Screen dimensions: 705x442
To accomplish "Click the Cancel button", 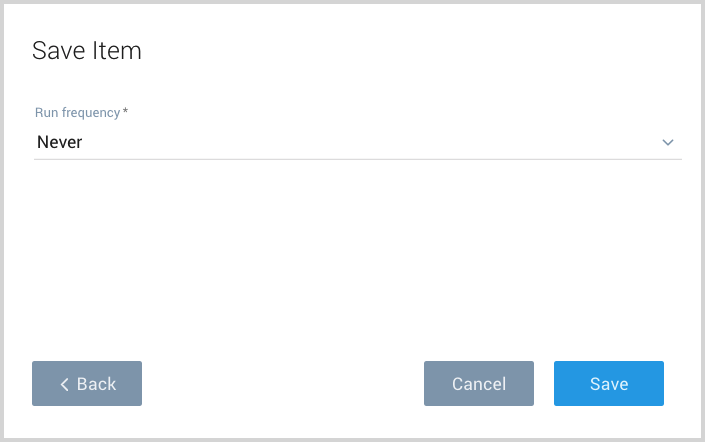I will (479, 384).
